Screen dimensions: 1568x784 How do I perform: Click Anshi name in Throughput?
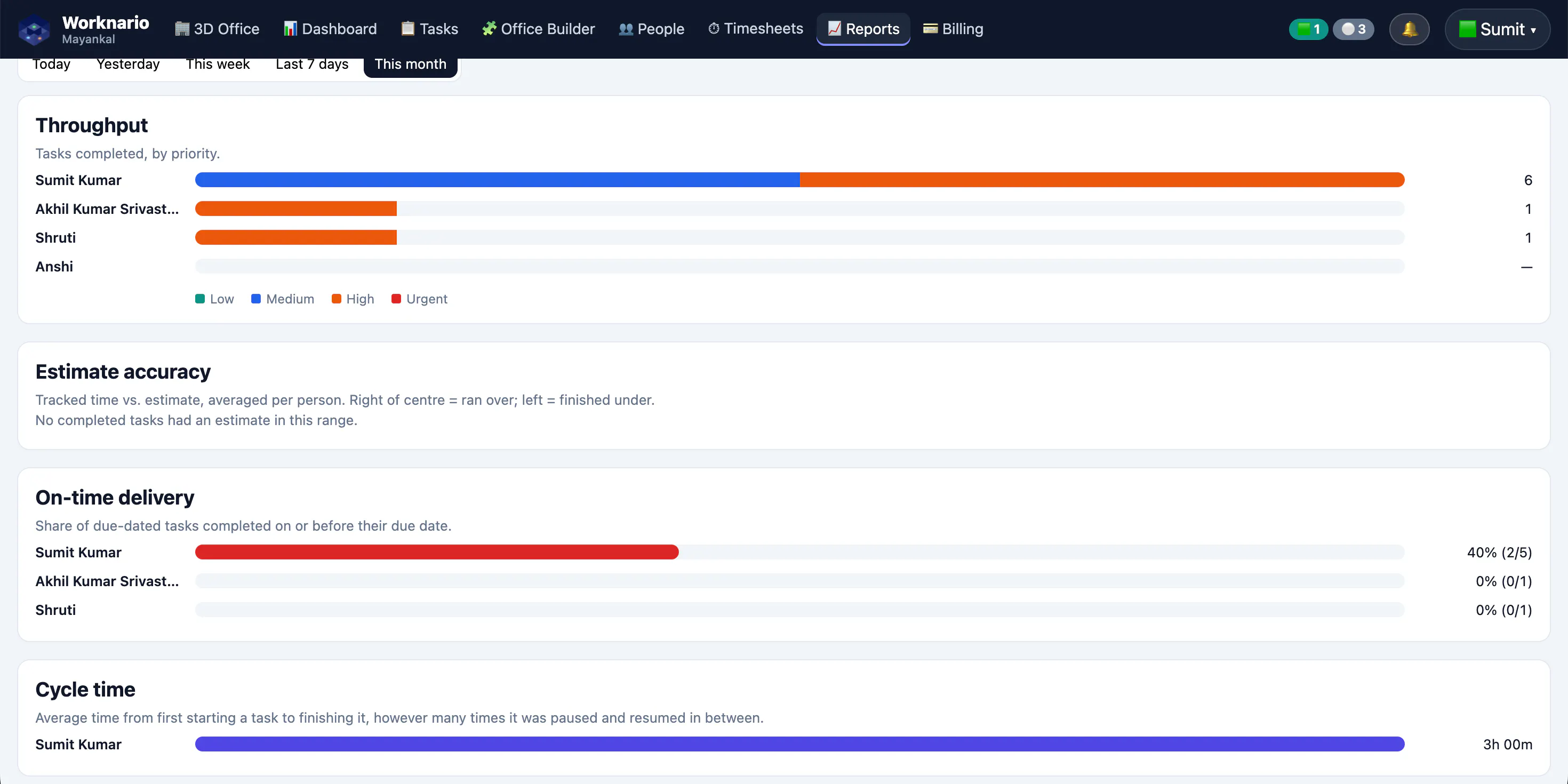pyautogui.click(x=54, y=267)
